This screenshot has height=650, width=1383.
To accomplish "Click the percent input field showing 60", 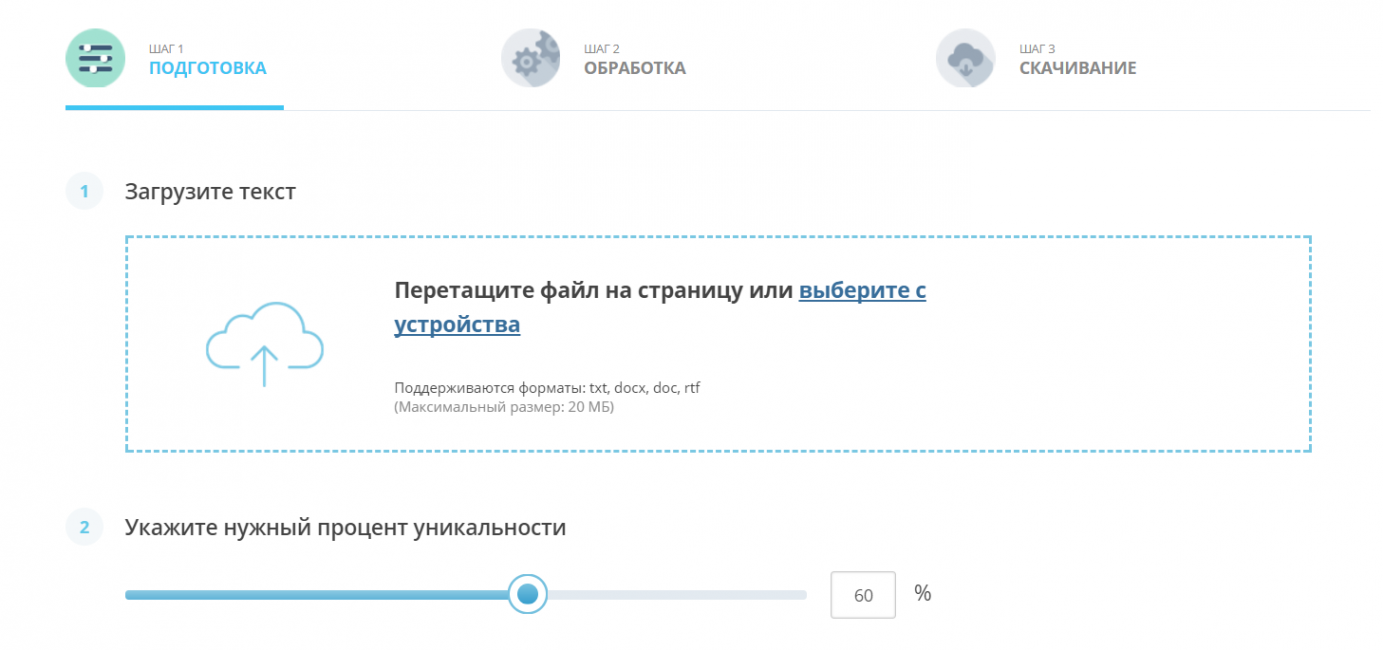I will tap(863, 595).
